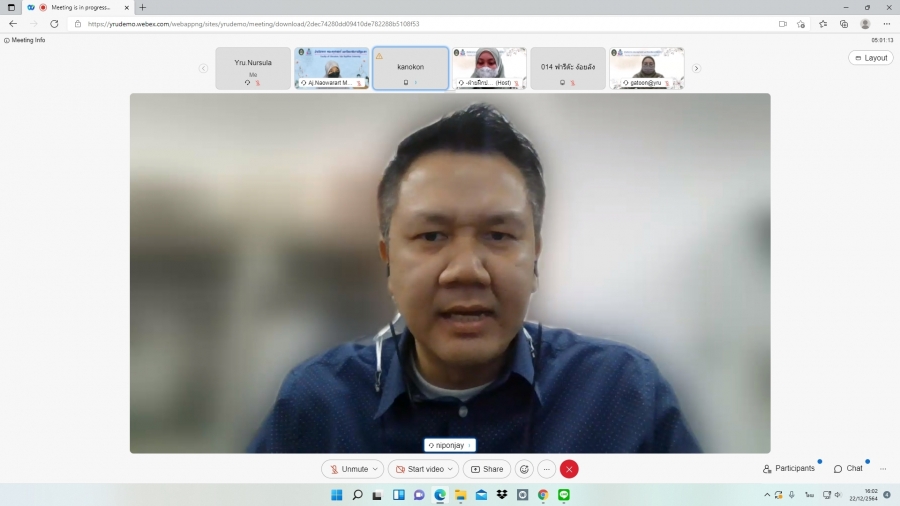900x506 pixels.
Task: Start video with the camera button
Action: pyautogui.click(x=419, y=469)
